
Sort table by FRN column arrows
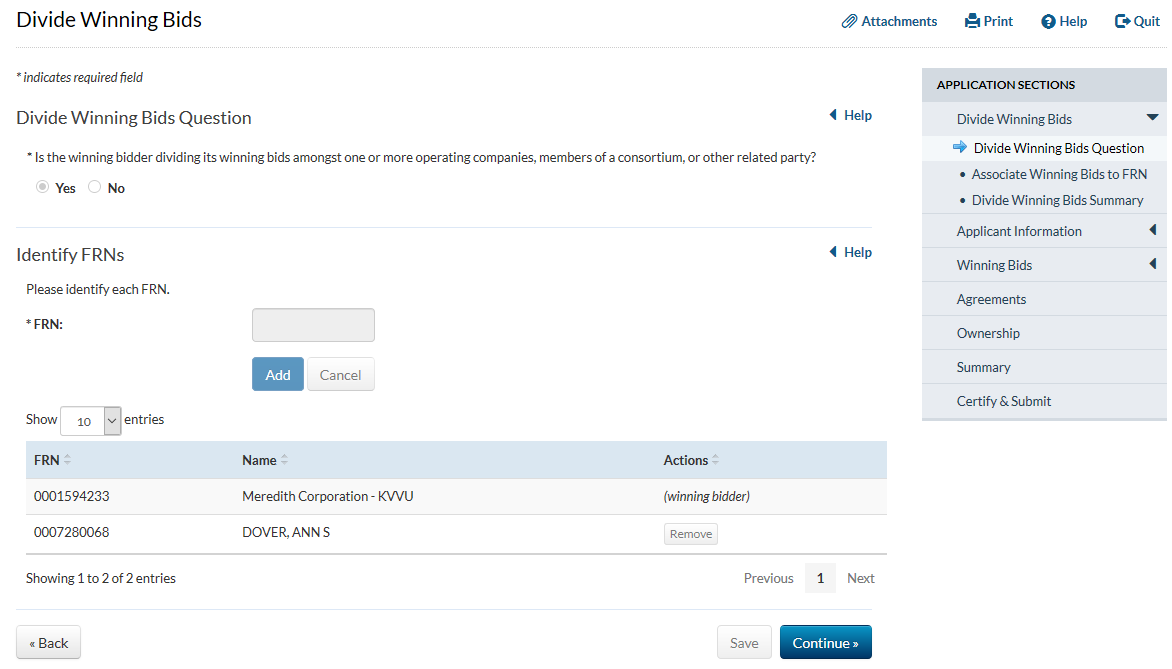tap(68, 460)
